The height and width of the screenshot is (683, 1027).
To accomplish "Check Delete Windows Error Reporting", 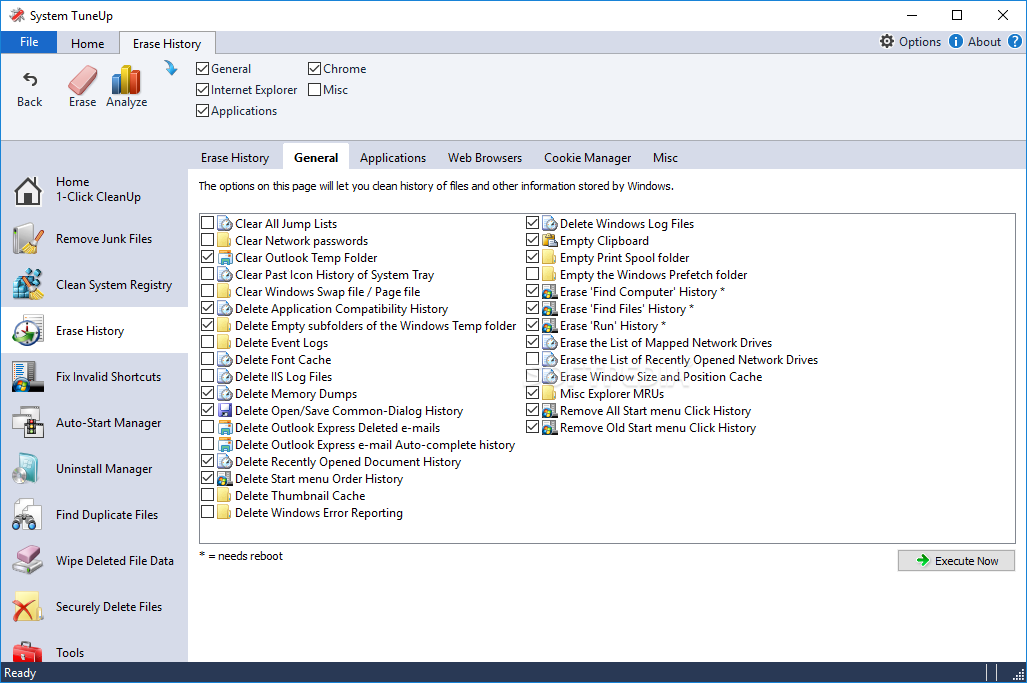I will [208, 512].
